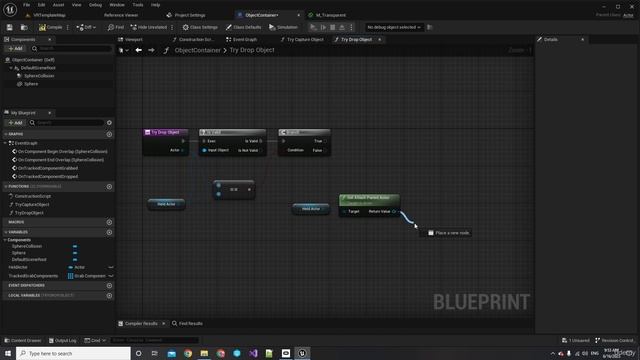Click the My Blueprint search field
The image size is (640, 360).
click(x=66, y=122)
